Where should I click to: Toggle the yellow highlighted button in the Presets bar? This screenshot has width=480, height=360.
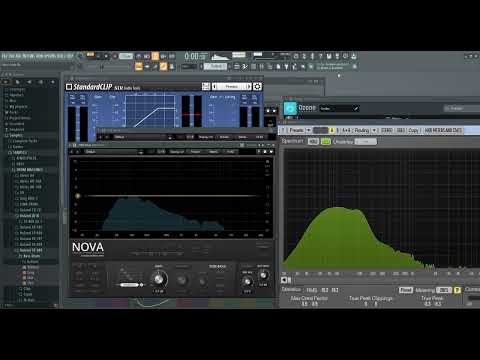coord(332,130)
